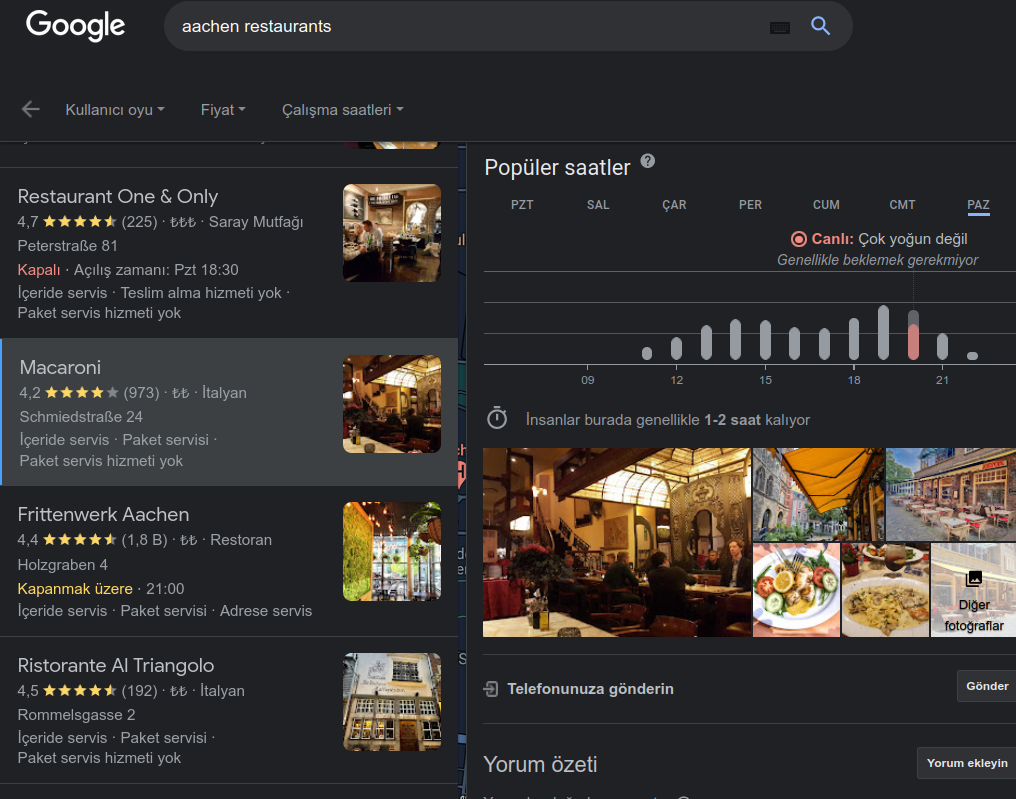
Task: Click the Kapalı closed status text
Action: (39, 270)
